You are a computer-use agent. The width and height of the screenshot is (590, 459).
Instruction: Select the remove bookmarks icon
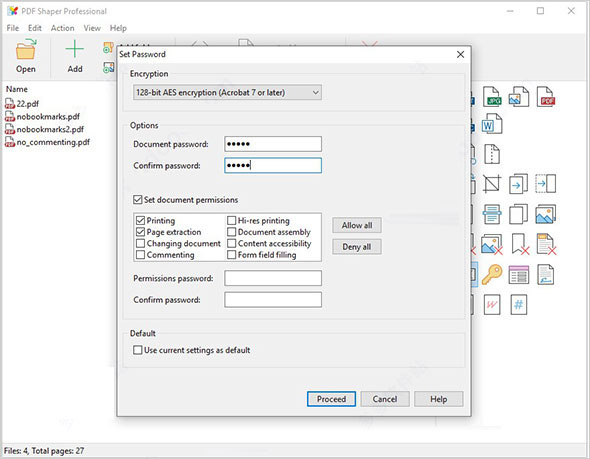[520, 244]
